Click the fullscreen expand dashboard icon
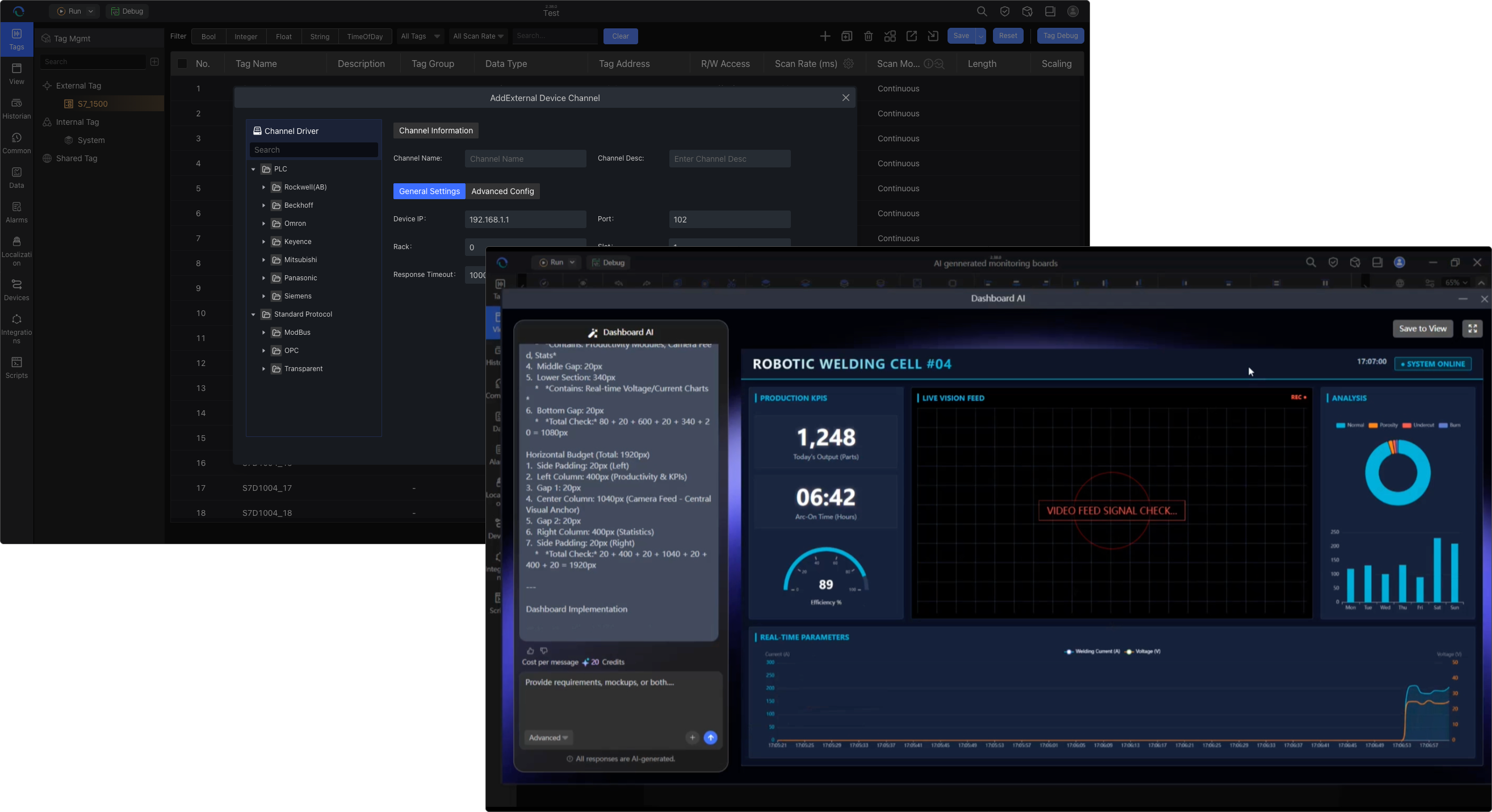This screenshot has width=1492, height=812. (1472, 329)
